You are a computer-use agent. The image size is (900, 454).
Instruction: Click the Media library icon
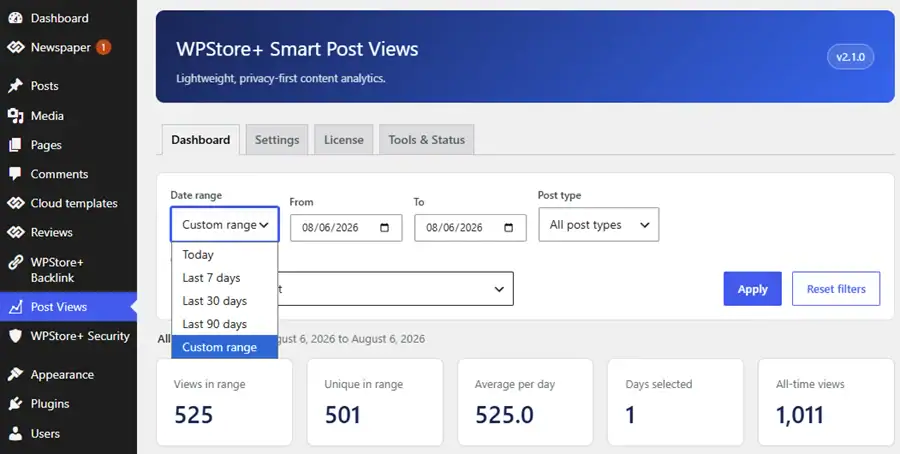click(15, 115)
